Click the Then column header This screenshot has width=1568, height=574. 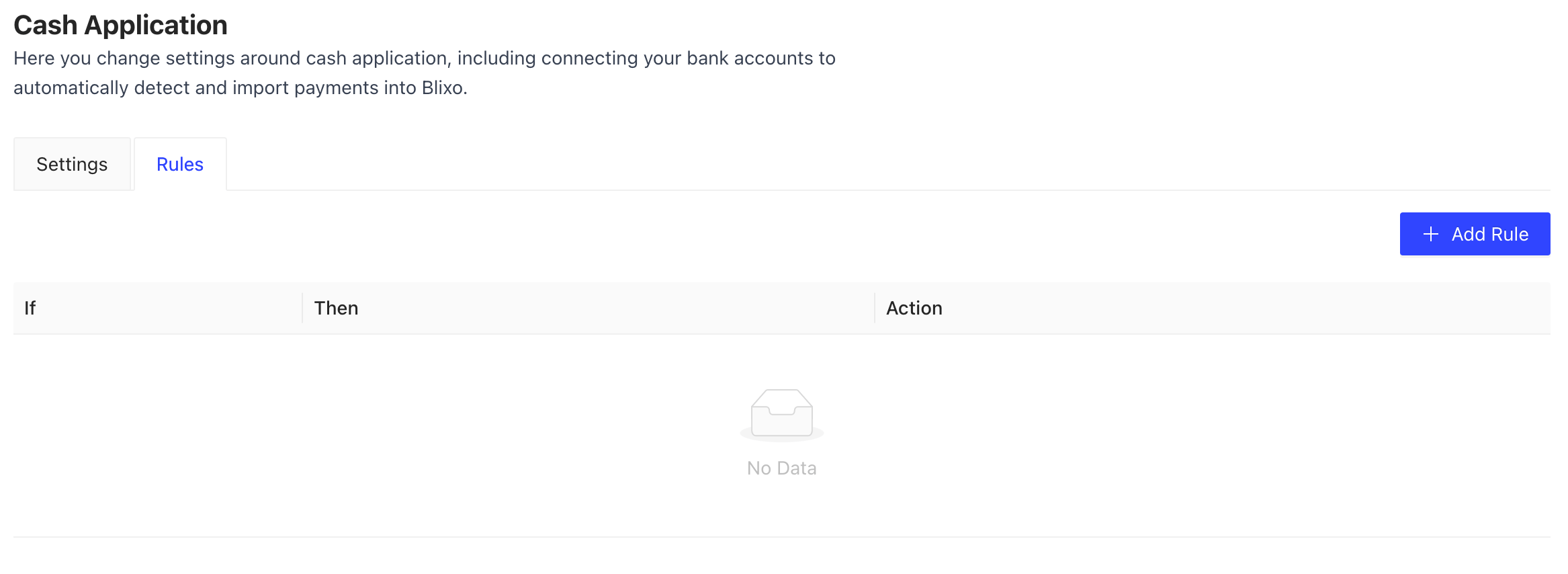[x=336, y=308]
